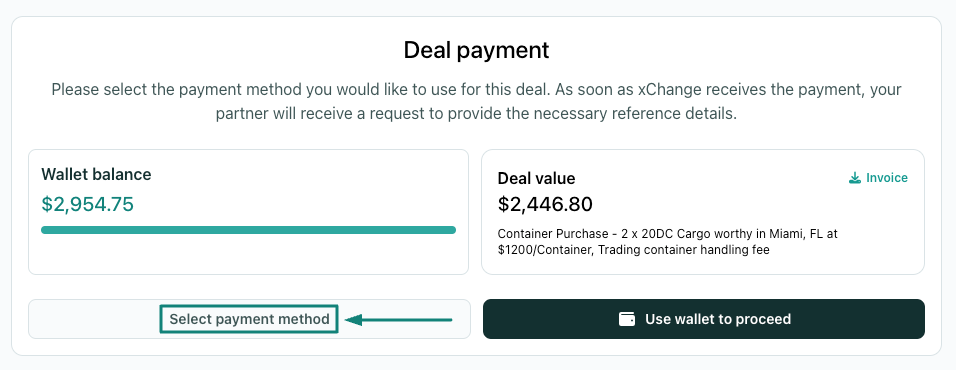This screenshot has height=370, width=956.
Task: Use wallet to proceed with payment
Action: pos(704,319)
